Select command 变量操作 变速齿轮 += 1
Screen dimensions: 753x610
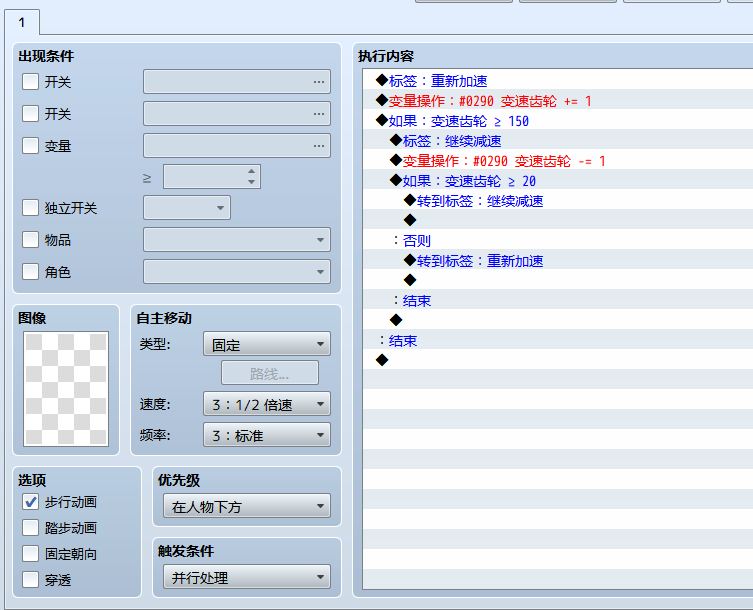coord(558,101)
